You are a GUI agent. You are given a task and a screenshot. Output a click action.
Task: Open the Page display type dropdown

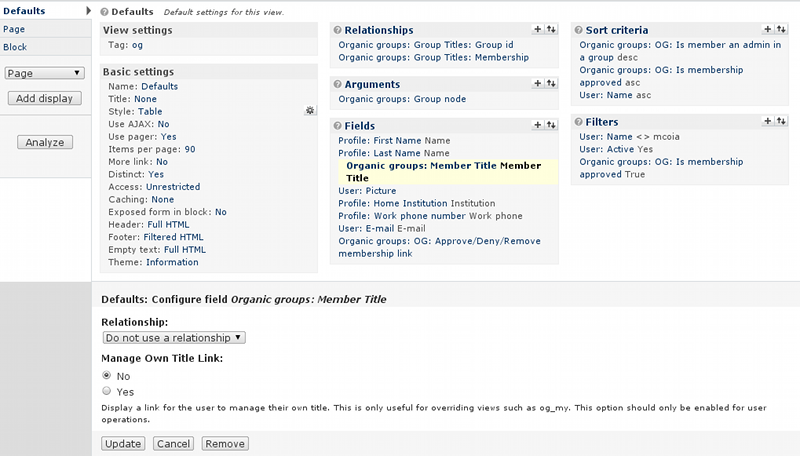(44, 73)
